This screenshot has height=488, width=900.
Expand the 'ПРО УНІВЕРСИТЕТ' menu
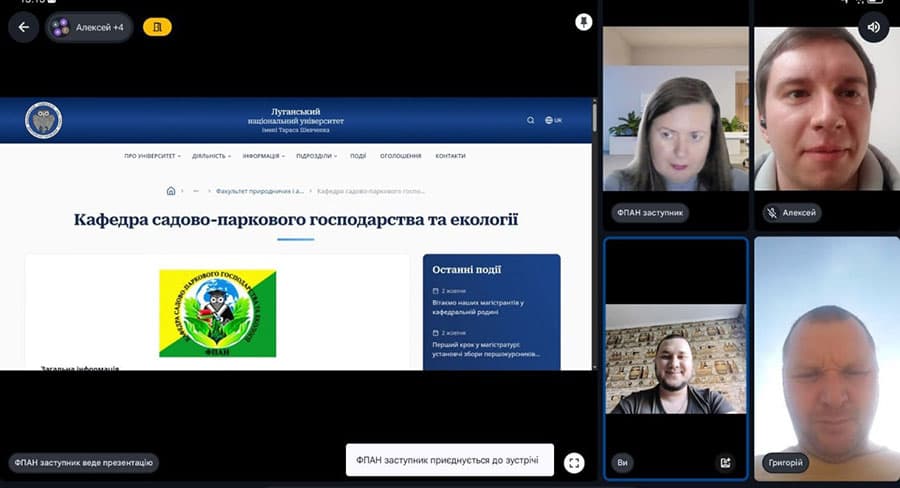(x=152, y=156)
